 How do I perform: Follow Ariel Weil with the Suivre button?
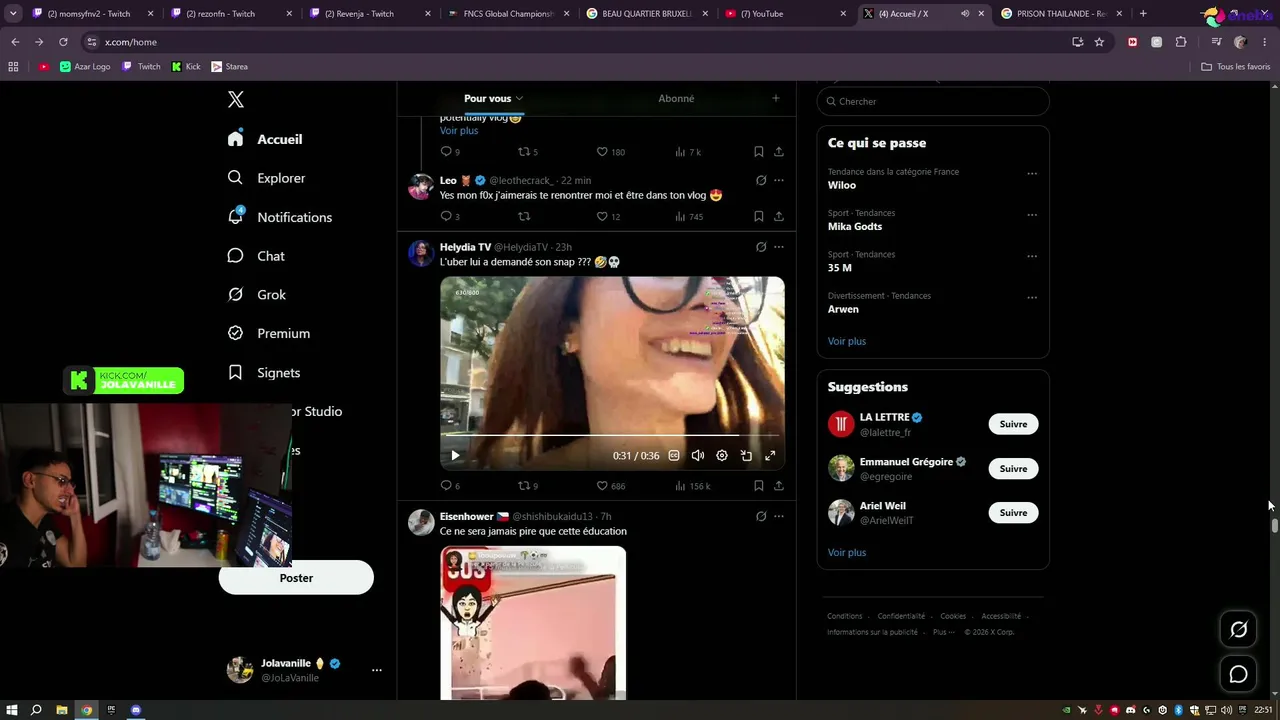(1013, 512)
